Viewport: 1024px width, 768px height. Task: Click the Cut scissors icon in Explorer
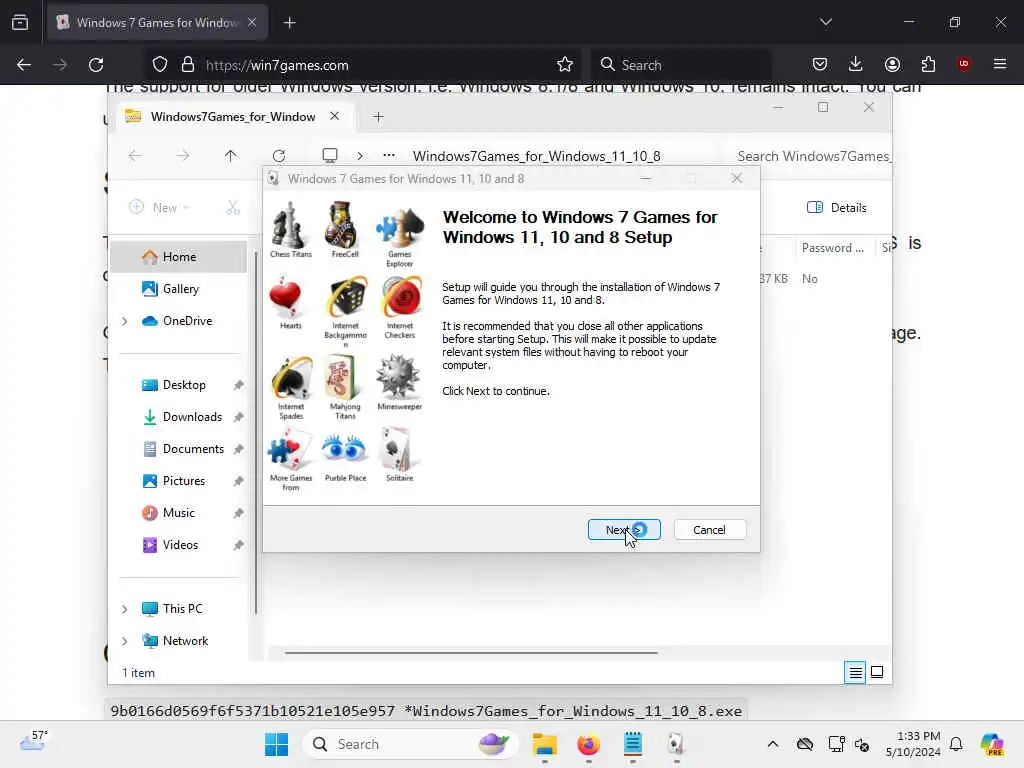(233, 208)
